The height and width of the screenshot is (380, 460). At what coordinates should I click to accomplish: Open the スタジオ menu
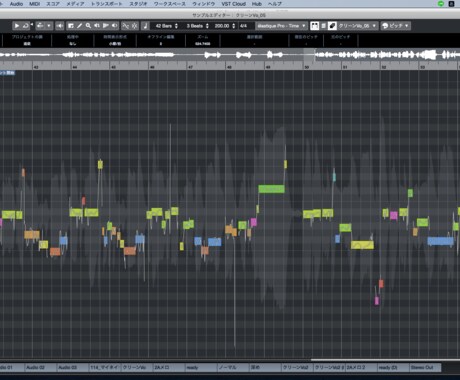tap(138, 4)
